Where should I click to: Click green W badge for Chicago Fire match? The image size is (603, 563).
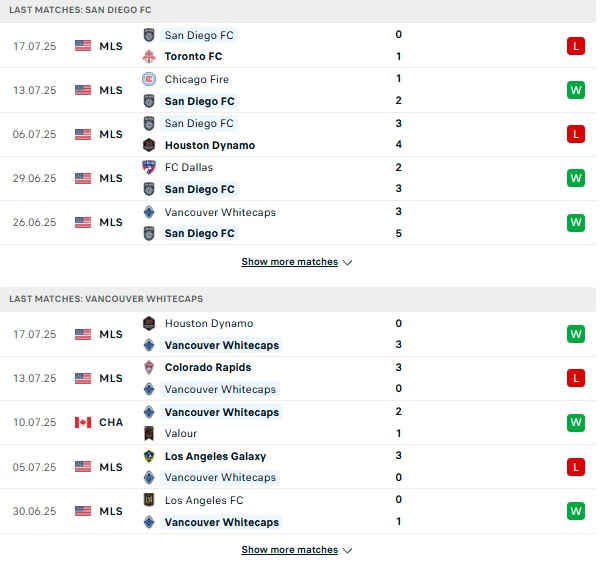click(576, 90)
